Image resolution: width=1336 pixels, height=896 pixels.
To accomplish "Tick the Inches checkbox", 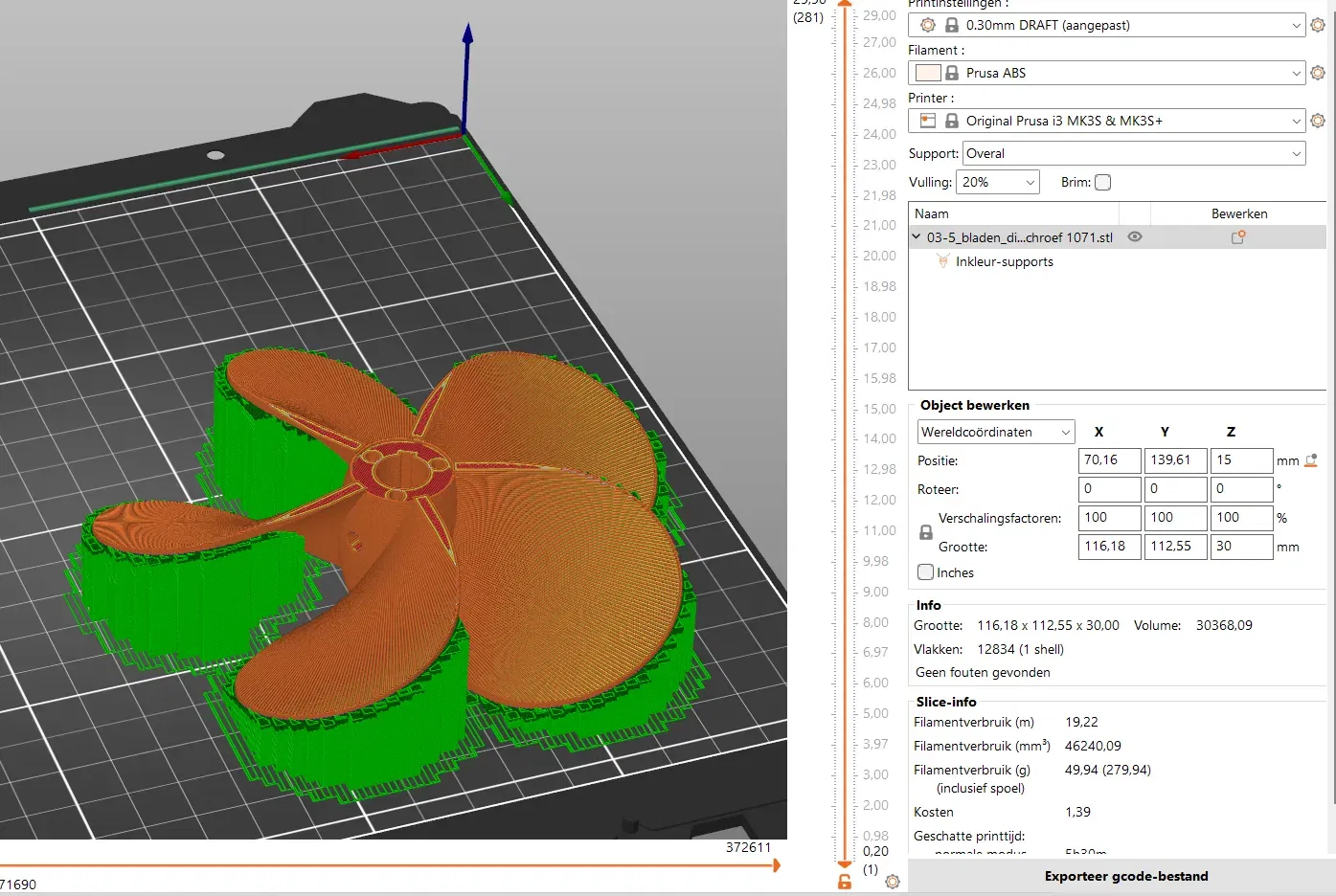I will coord(926,572).
